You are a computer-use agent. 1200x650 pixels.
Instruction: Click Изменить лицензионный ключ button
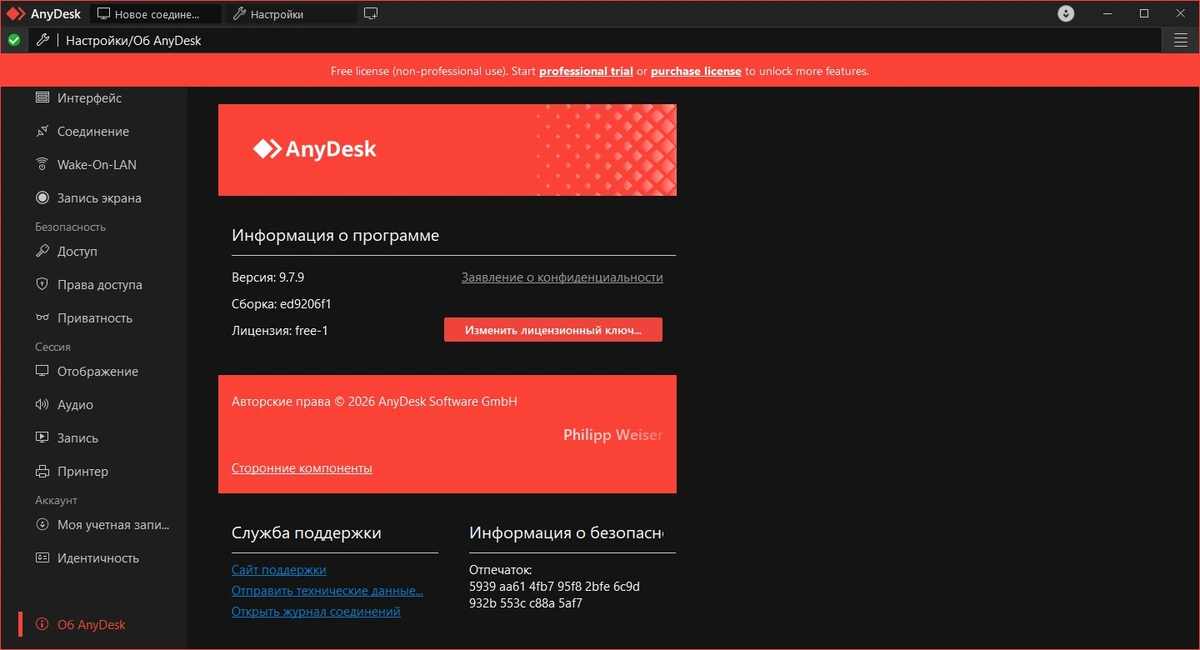coord(553,330)
